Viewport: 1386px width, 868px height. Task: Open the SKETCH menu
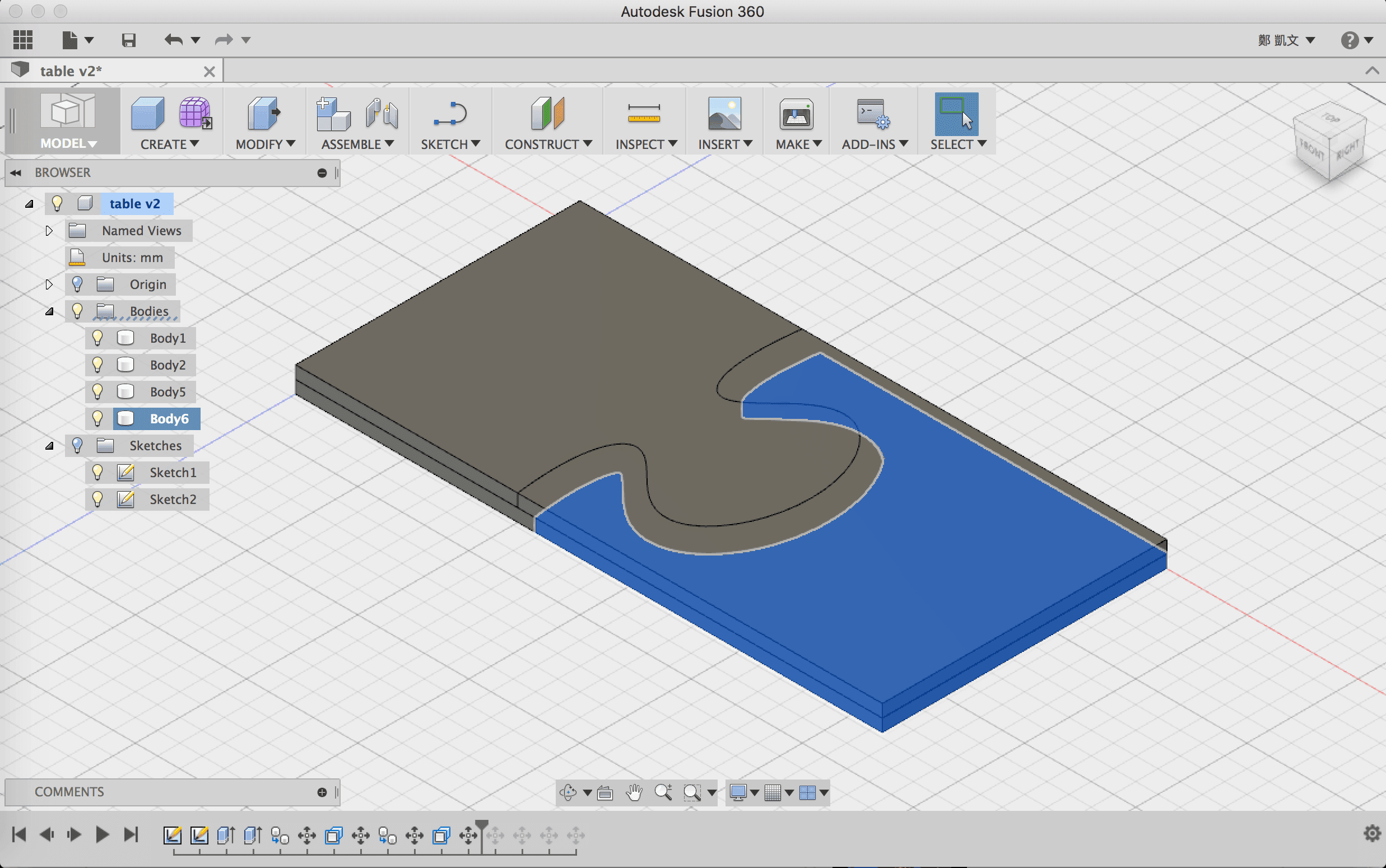click(450, 144)
